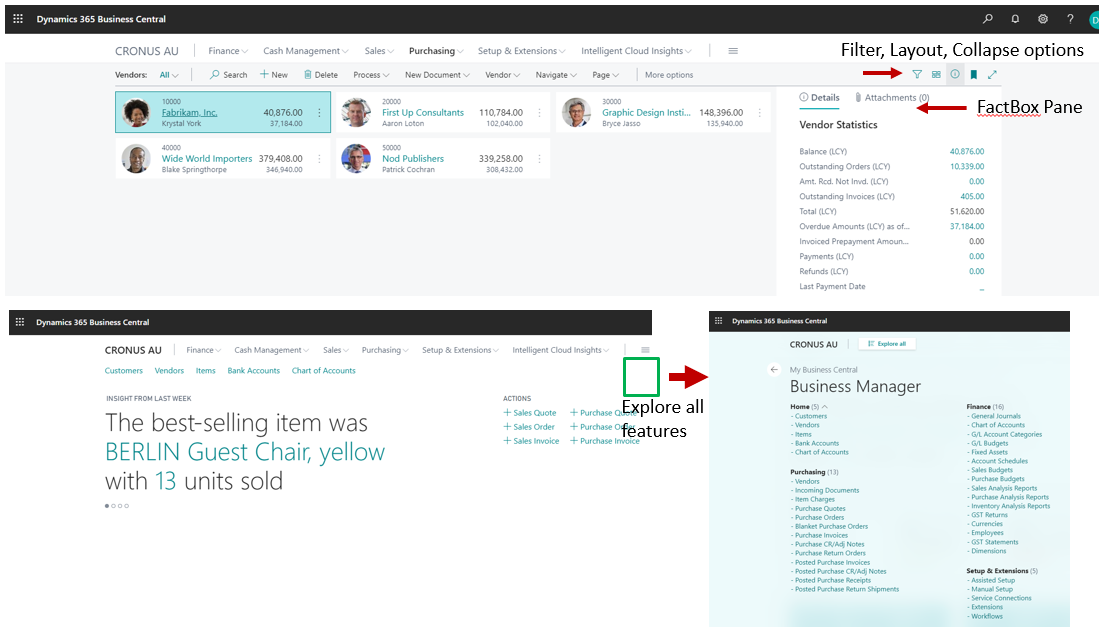The image size is (1105, 636).
Task: Open the filter pane funnel icon
Action: pyautogui.click(x=917, y=75)
